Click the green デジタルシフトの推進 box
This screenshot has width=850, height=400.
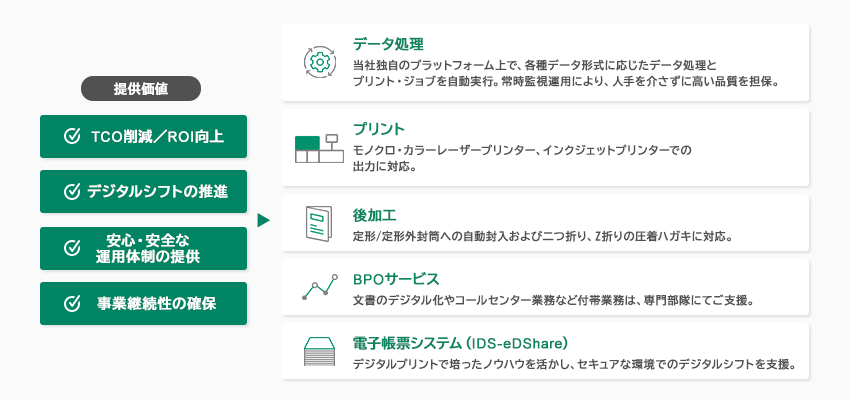tap(143, 191)
